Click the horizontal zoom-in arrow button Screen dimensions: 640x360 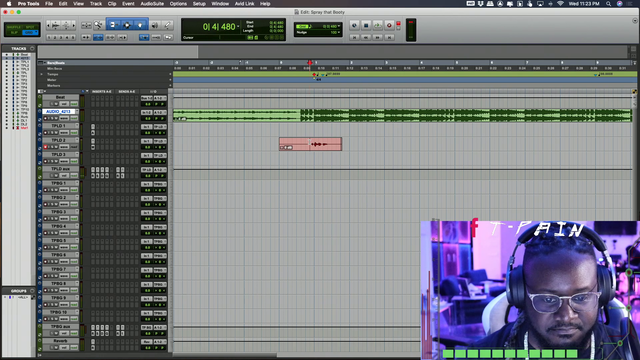click(73, 25)
